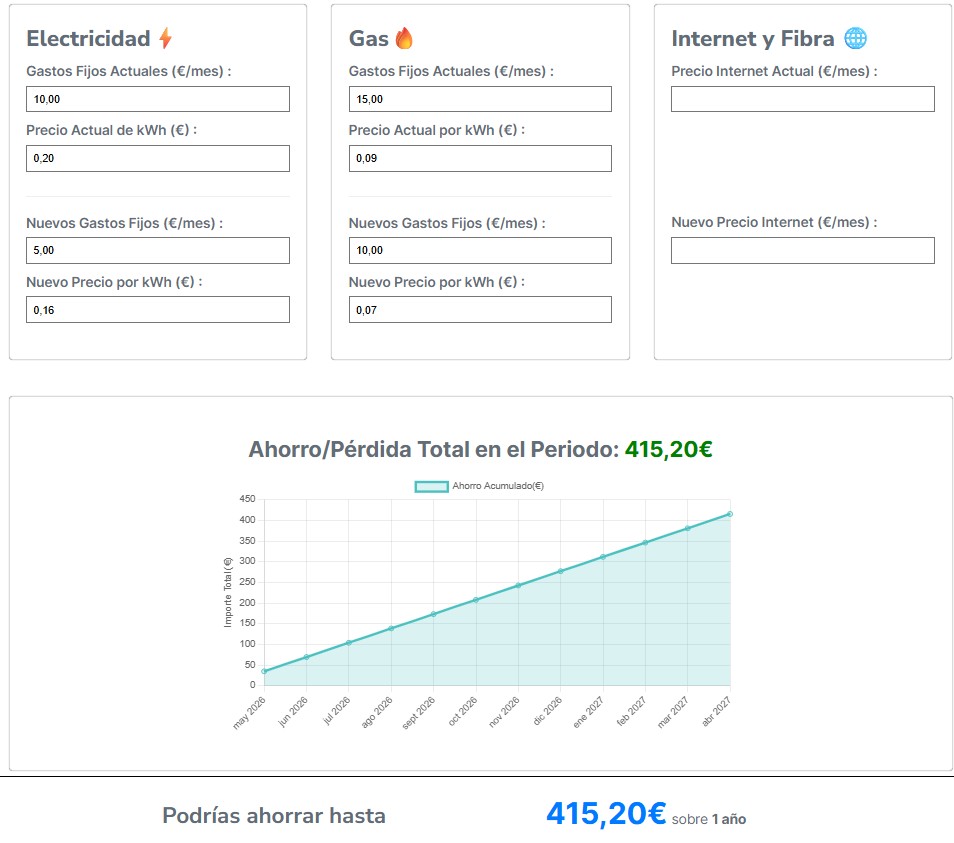Screen dimensions: 954x843
Task: Click the gas Nuevo Precio por kWh field
Action: 480,310
